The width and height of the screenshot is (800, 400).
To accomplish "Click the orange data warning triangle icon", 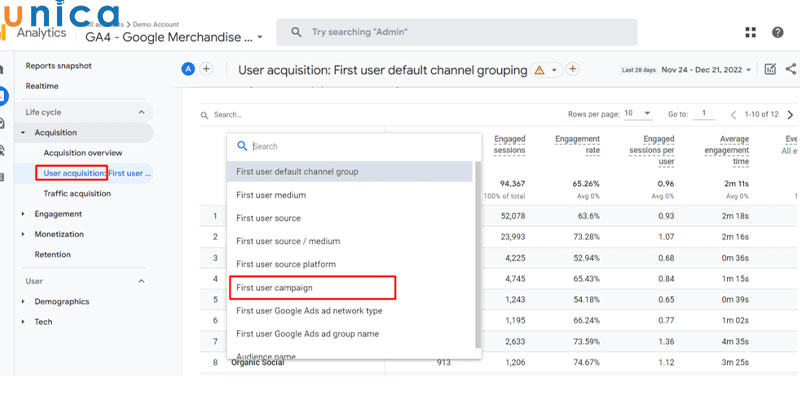I will click(x=539, y=70).
